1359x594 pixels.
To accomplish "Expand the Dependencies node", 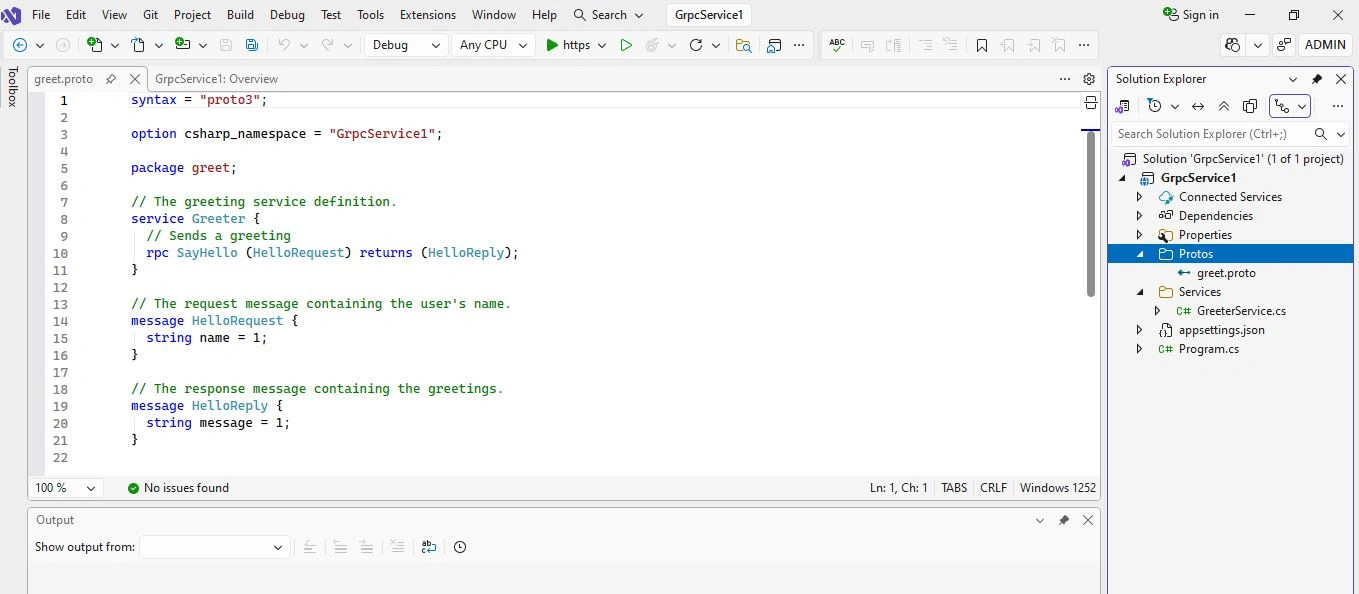I will [x=1140, y=216].
